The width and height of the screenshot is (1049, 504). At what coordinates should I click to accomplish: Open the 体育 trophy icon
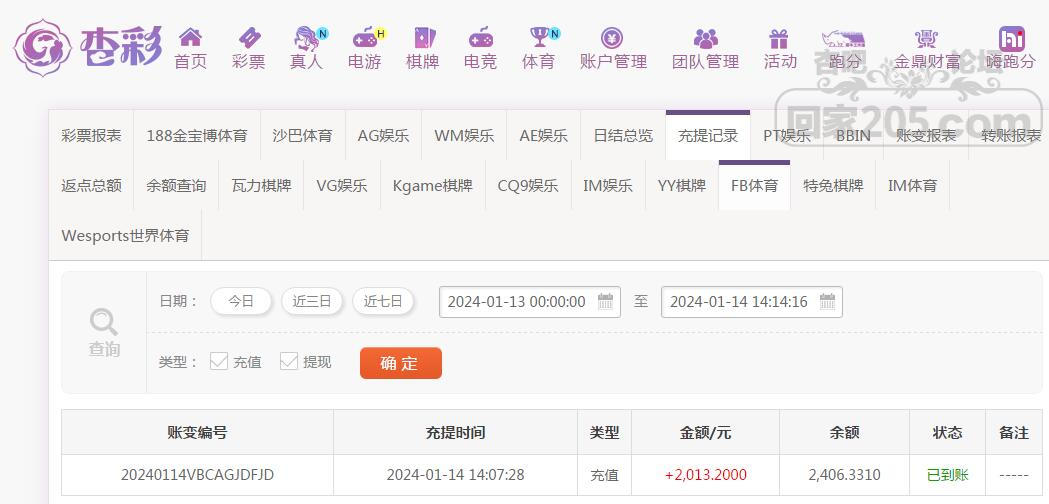539,38
